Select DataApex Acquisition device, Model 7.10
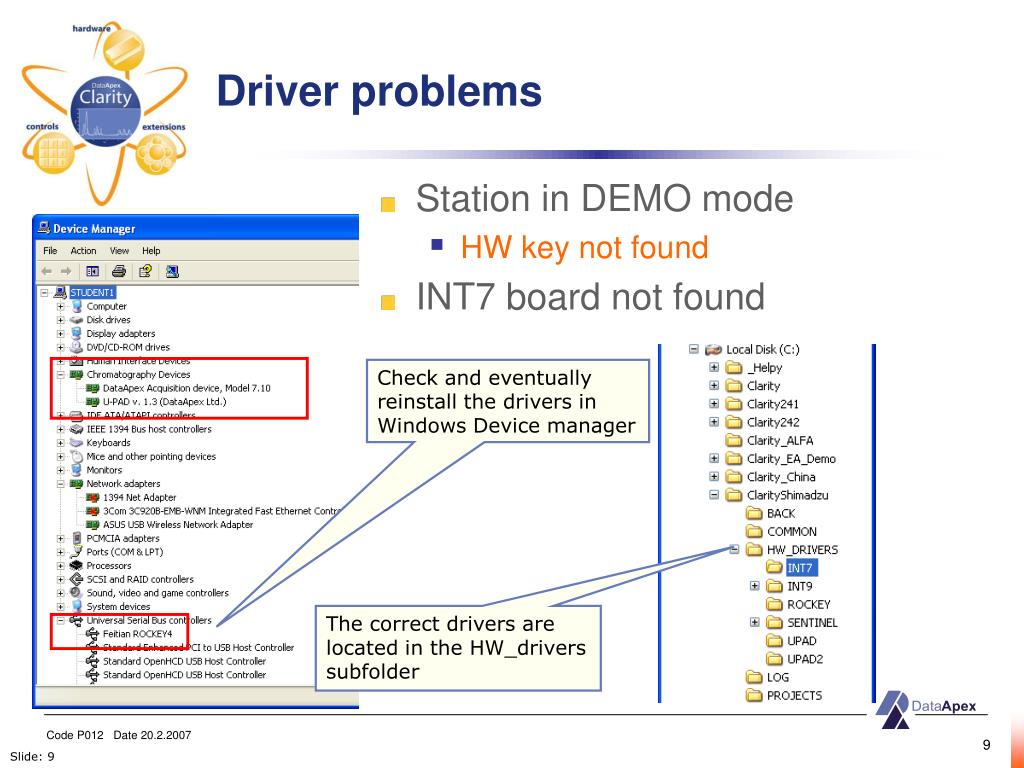The width and height of the screenshot is (1024, 768). (x=186, y=388)
